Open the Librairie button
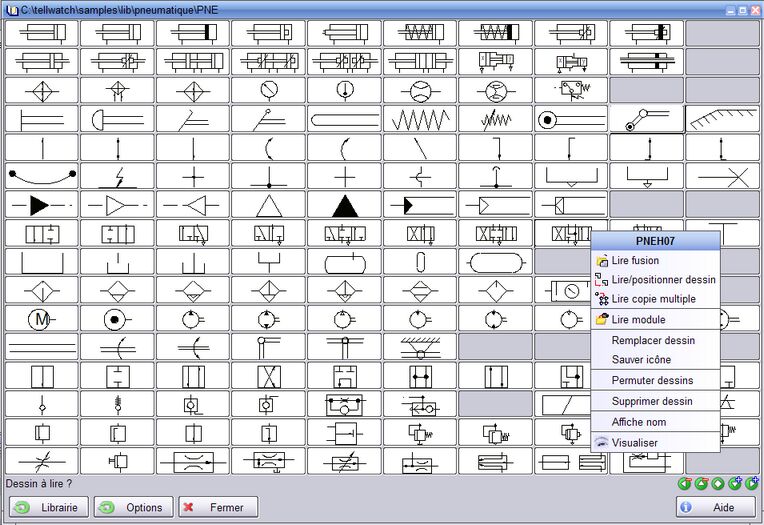764x525 pixels. coord(49,507)
